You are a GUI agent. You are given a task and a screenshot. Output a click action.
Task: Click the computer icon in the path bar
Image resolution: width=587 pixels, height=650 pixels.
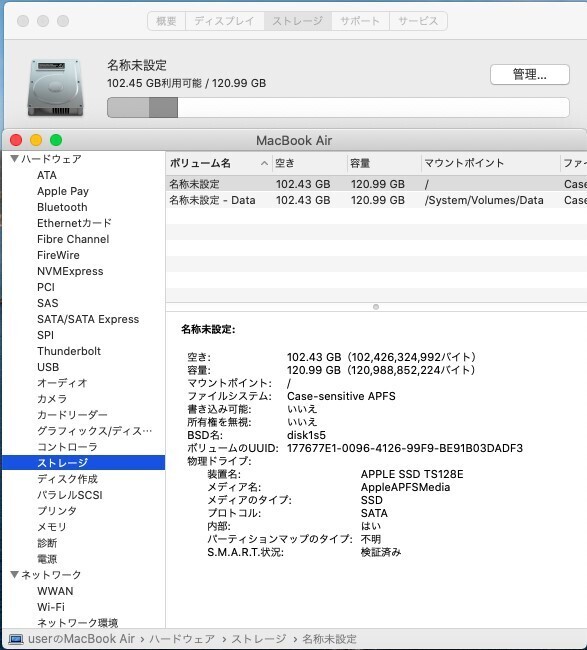pyautogui.click(x=16, y=639)
